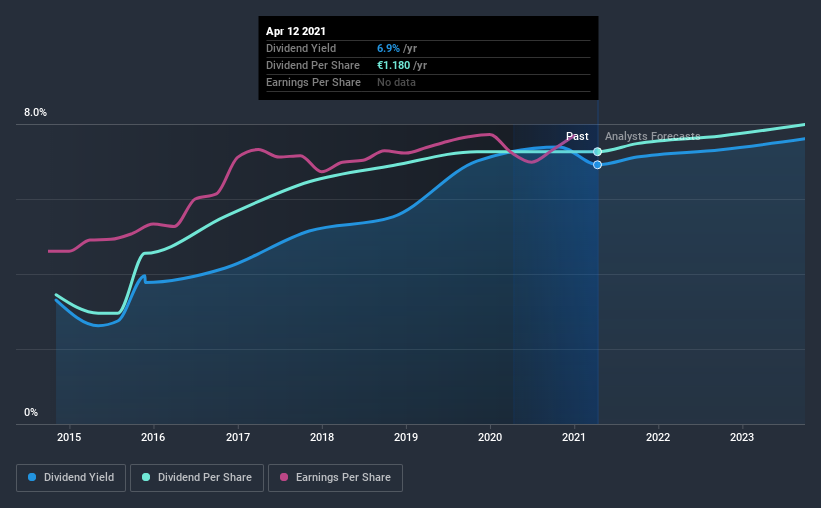Toggle the Dividend Yield legend button
This screenshot has width=821, height=508.
pos(71,478)
